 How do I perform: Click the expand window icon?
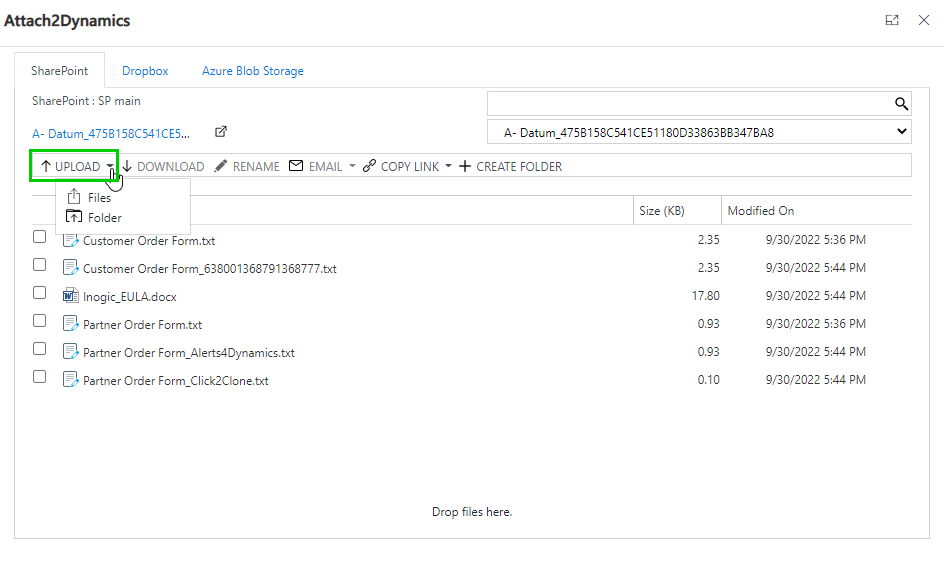(x=892, y=20)
